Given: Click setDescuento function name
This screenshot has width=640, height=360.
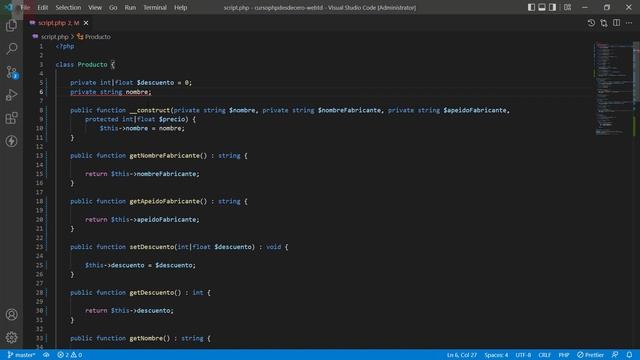Looking at the screenshot, I should pos(152,247).
